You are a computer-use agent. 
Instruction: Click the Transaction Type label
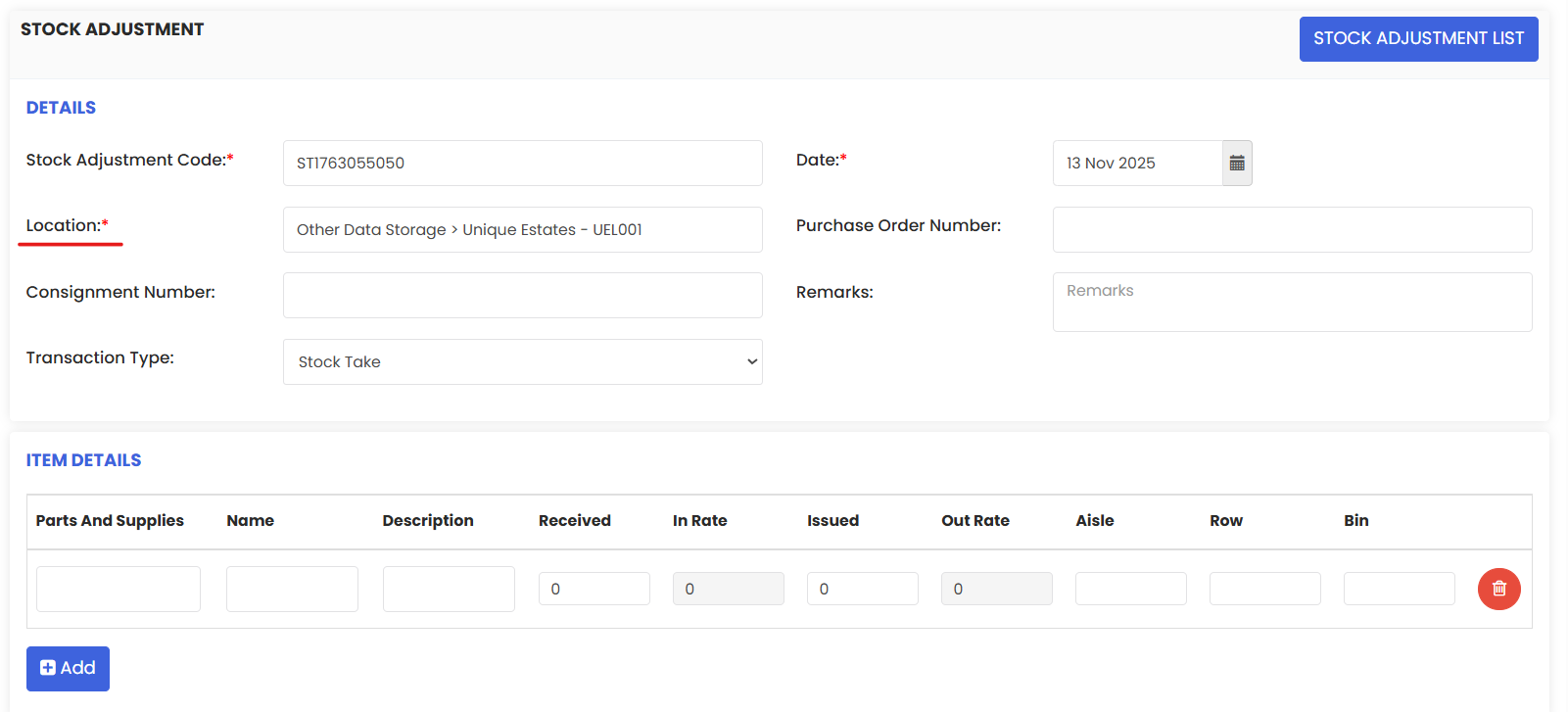coord(100,358)
